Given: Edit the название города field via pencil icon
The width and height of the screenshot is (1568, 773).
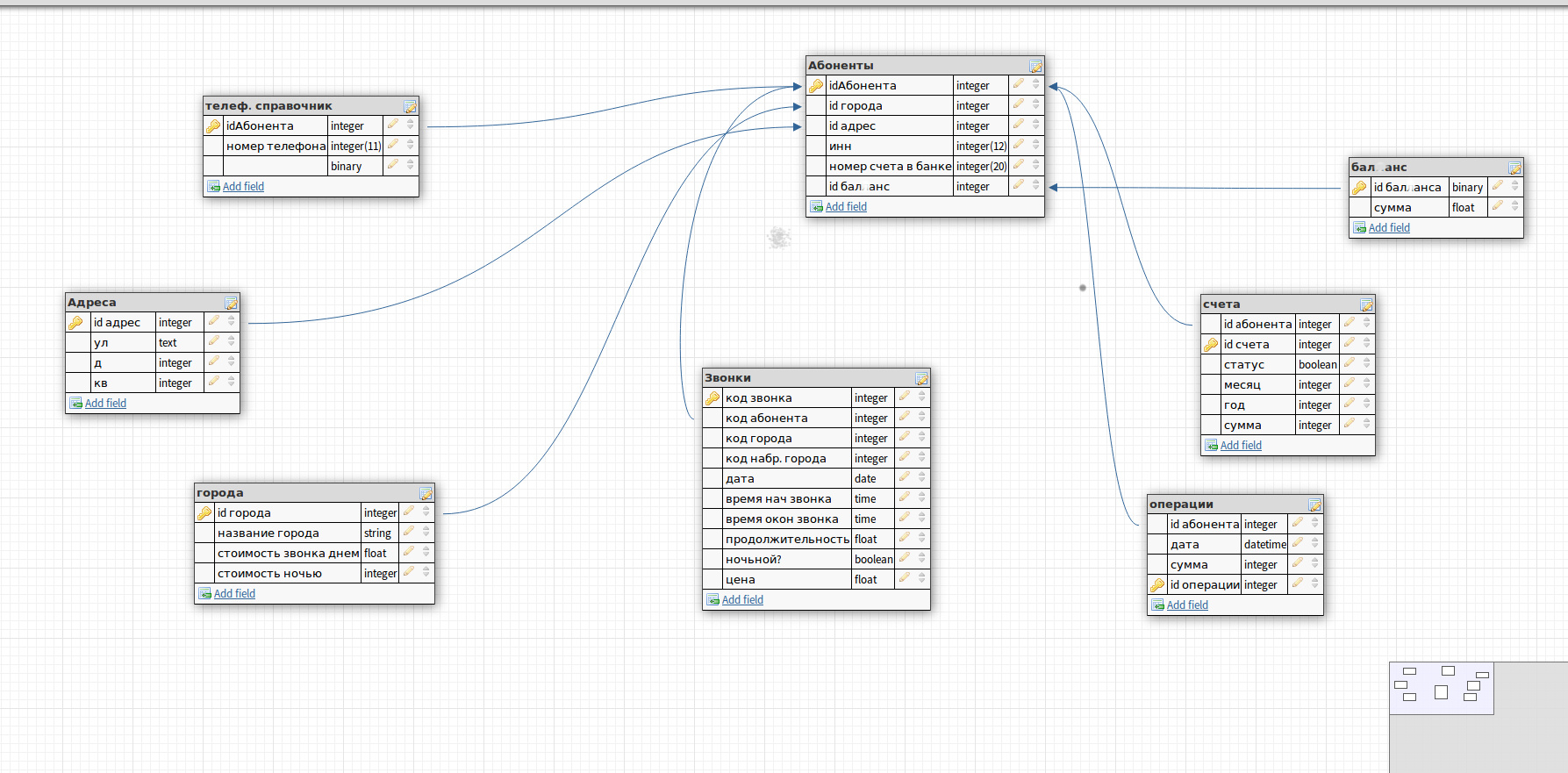Looking at the screenshot, I should (x=409, y=532).
